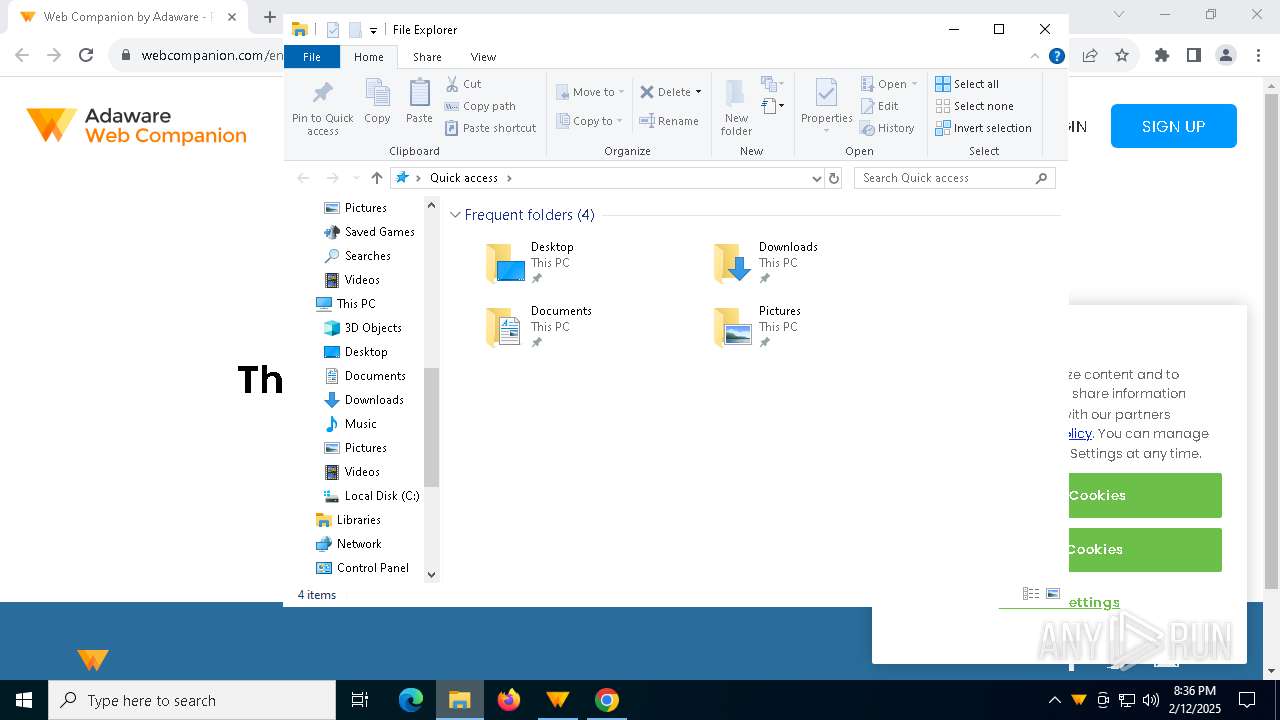Image resolution: width=1280 pixels, height=720 pixels.
Task: Click Select none
Action: (974, 106)
